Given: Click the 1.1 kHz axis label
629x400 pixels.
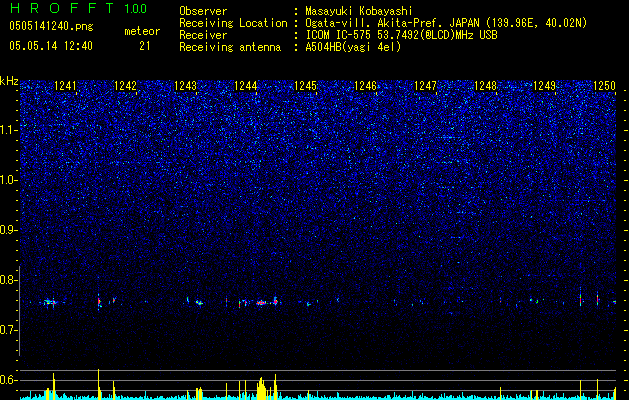Looking at the screenshot, I should 8,130.
